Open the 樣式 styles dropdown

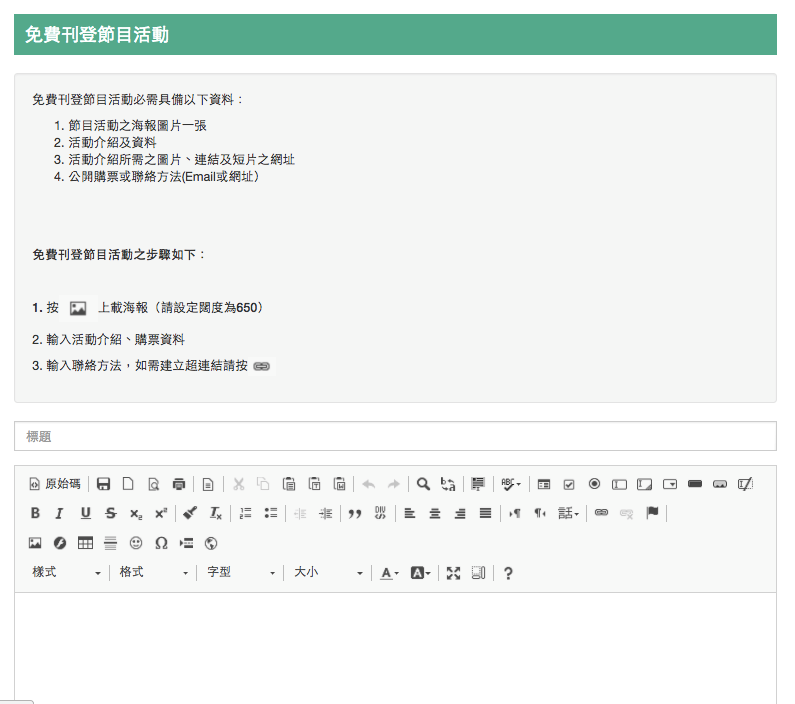tap(67, 572)
